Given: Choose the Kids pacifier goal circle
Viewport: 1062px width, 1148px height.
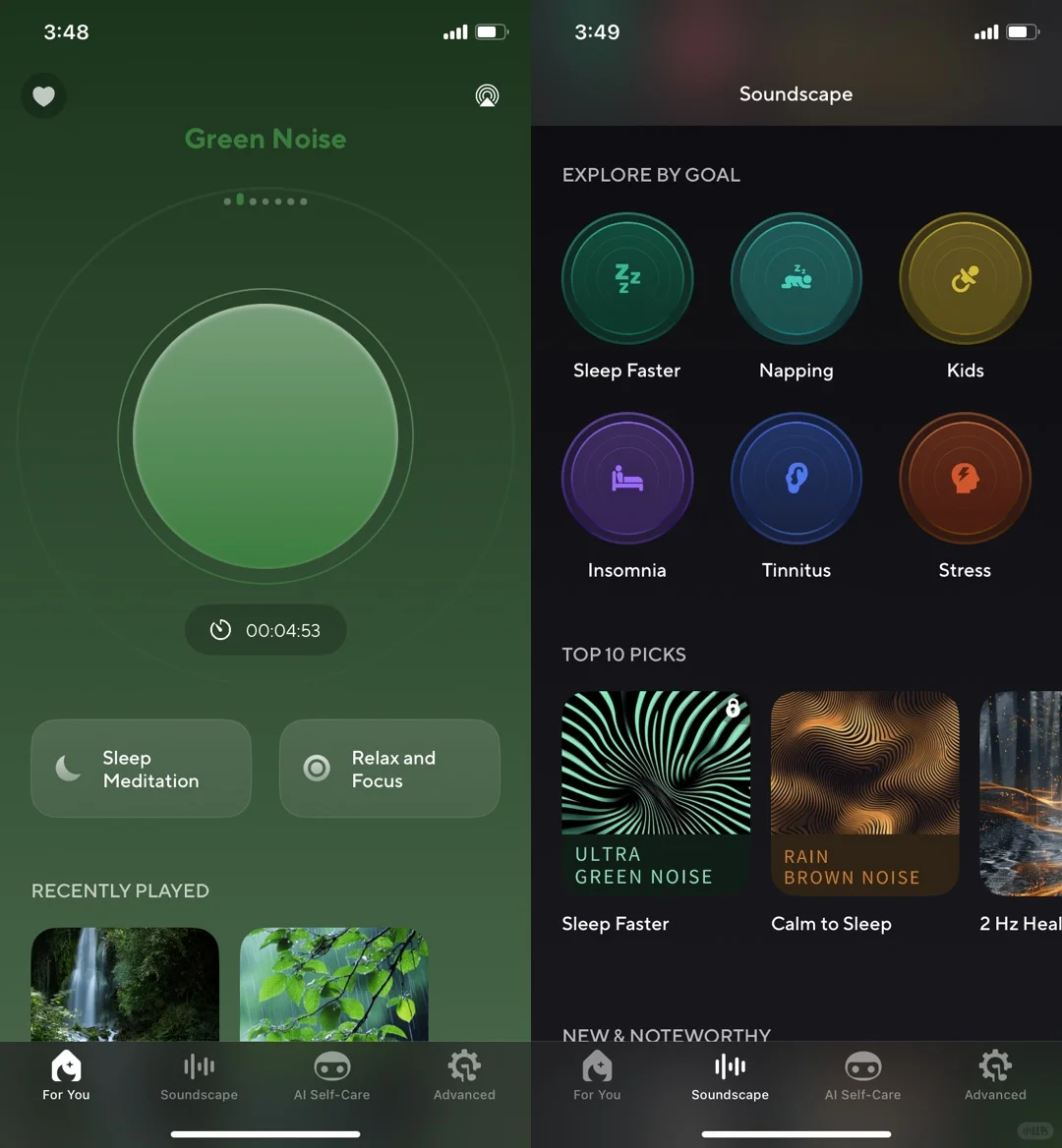Looking at the screenshot, I should [966, 278].
